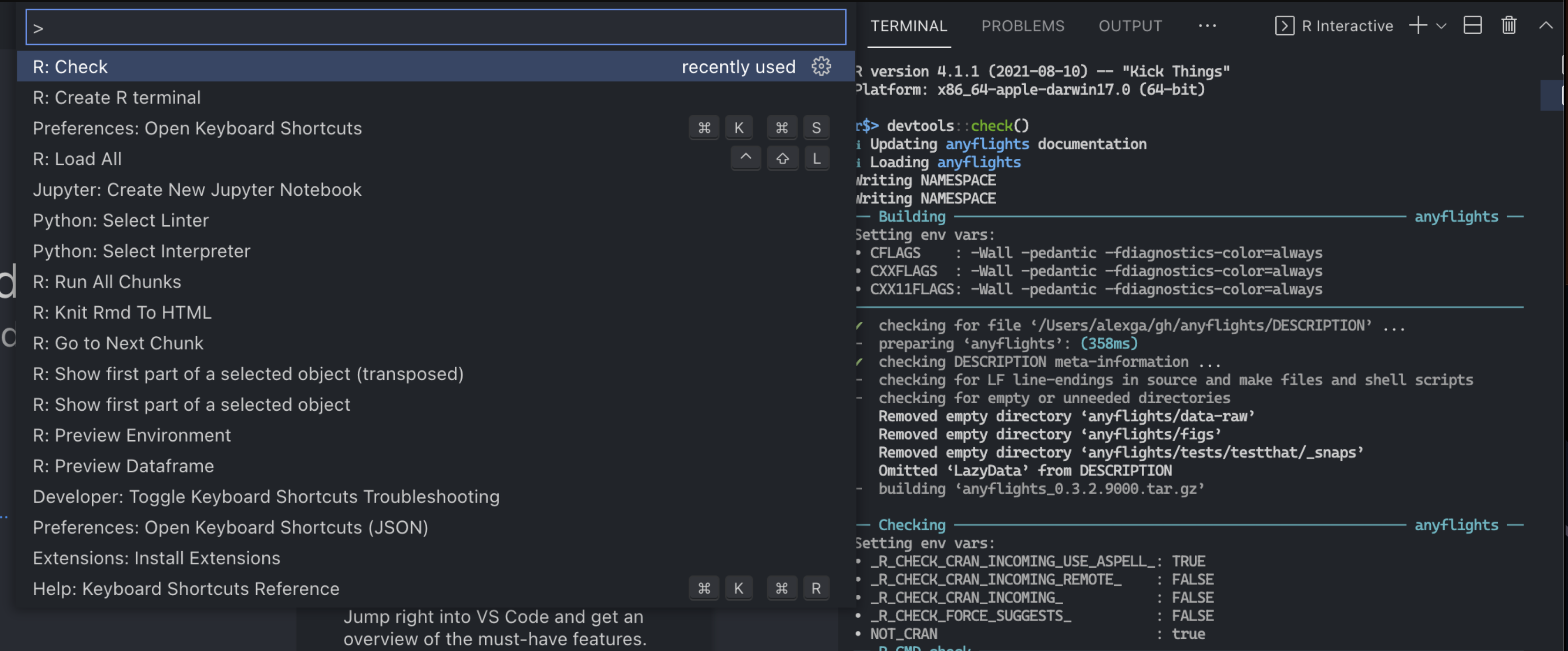Kill terminal using trash icon

[x=1509, y=26]
